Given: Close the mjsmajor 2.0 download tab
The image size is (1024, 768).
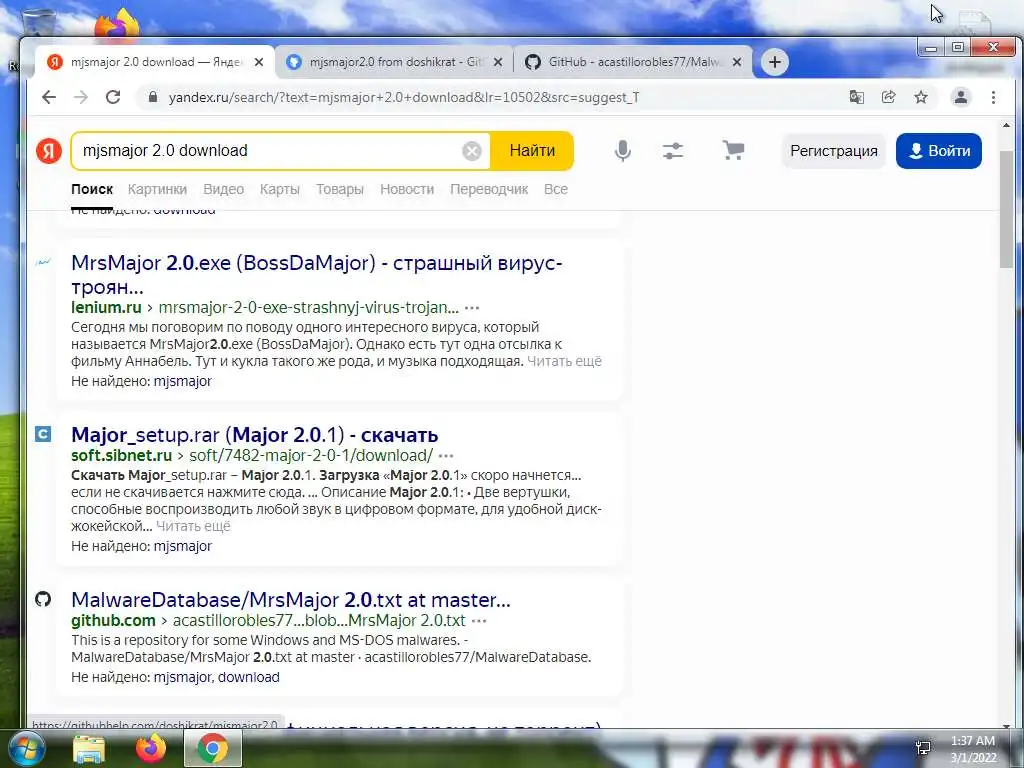Looking at the screenshot, I should click(x=259, y=62).
